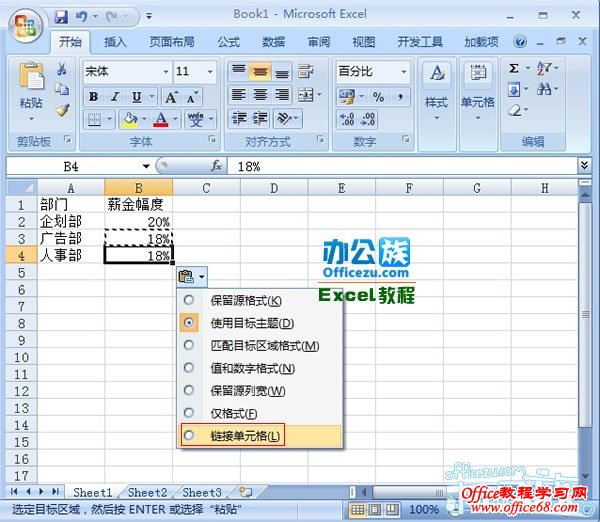600x522 pixels.
Task: Select the column B header
Action: 139,188
